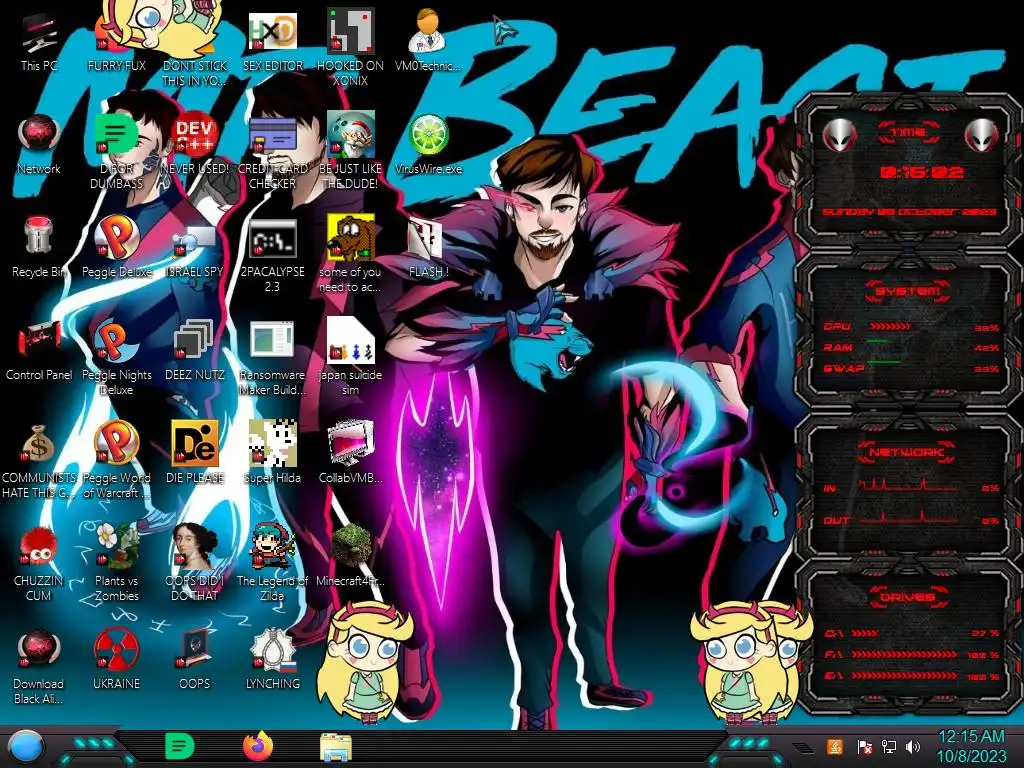
Task: Click the orange tray application icon
Action: (835, 746)
